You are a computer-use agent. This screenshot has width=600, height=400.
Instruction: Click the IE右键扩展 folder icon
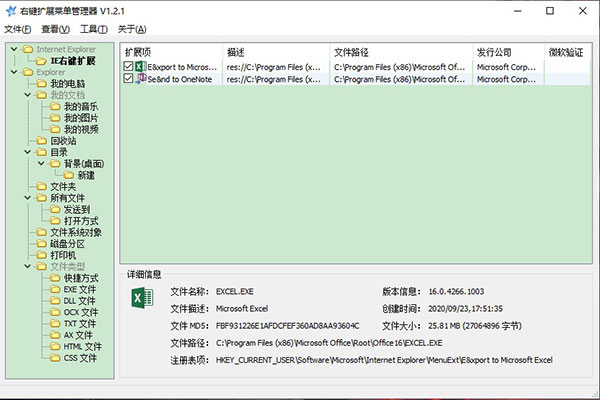pos(41,61)
